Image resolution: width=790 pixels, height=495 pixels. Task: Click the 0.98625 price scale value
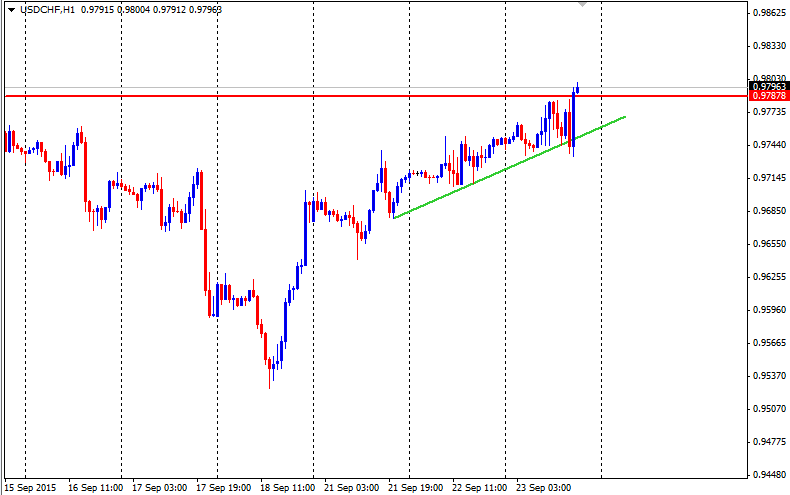click(769, 13)
